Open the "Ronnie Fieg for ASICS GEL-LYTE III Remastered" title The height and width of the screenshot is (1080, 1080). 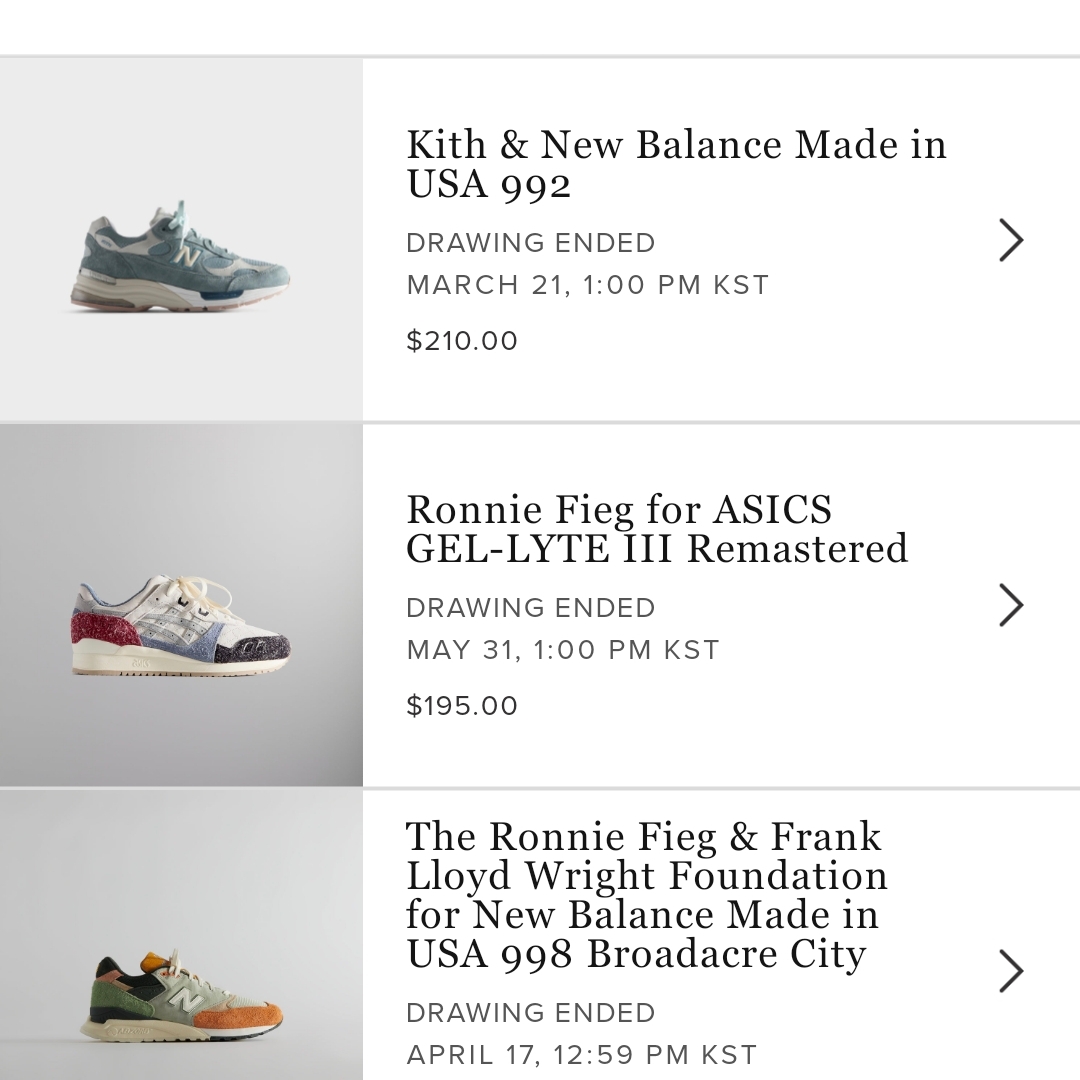tap(657, 529)
